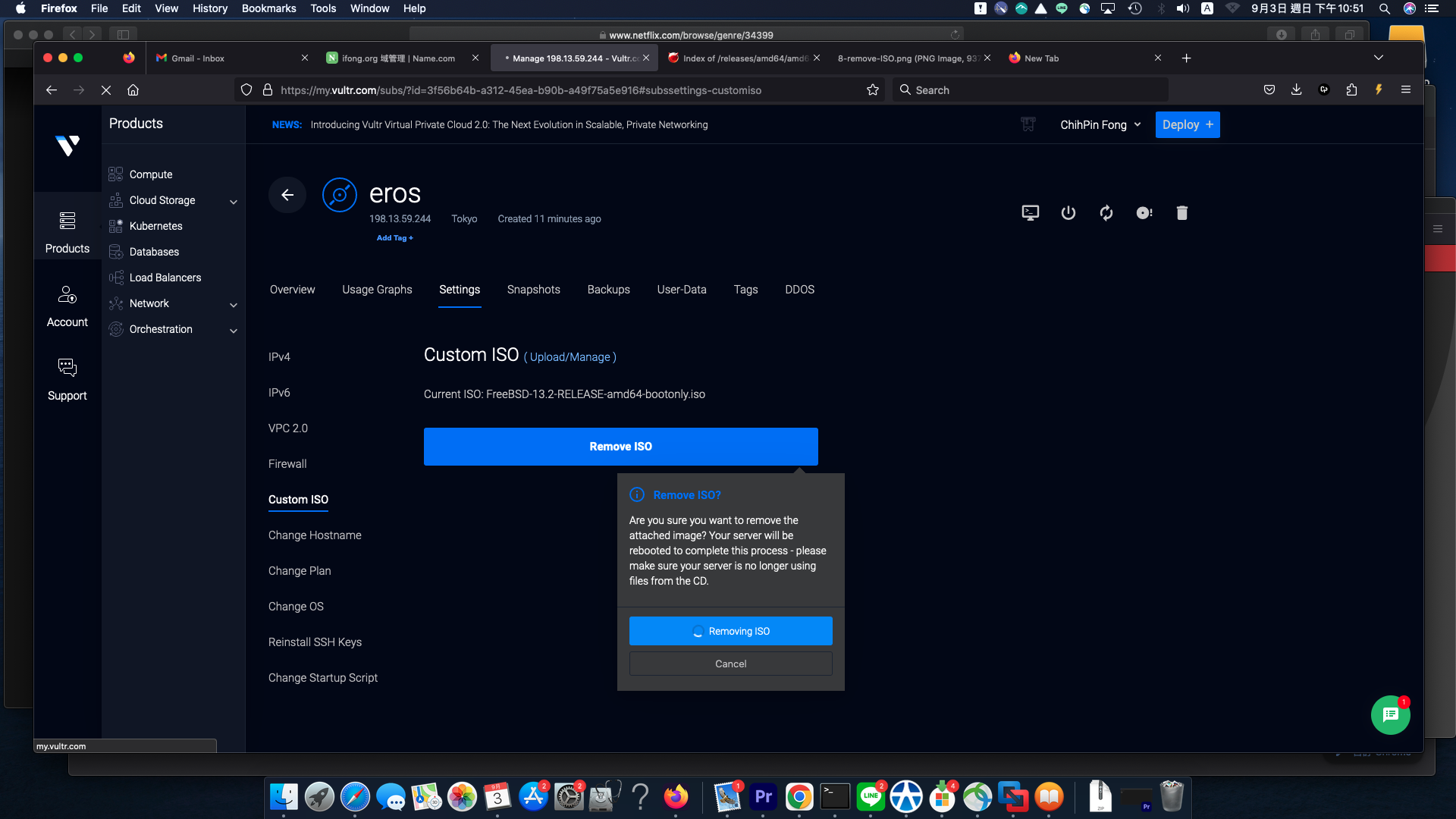Open the live chat bubble icon
The width and height of the screenshot is (1456, 819).
coord(1390,715)
